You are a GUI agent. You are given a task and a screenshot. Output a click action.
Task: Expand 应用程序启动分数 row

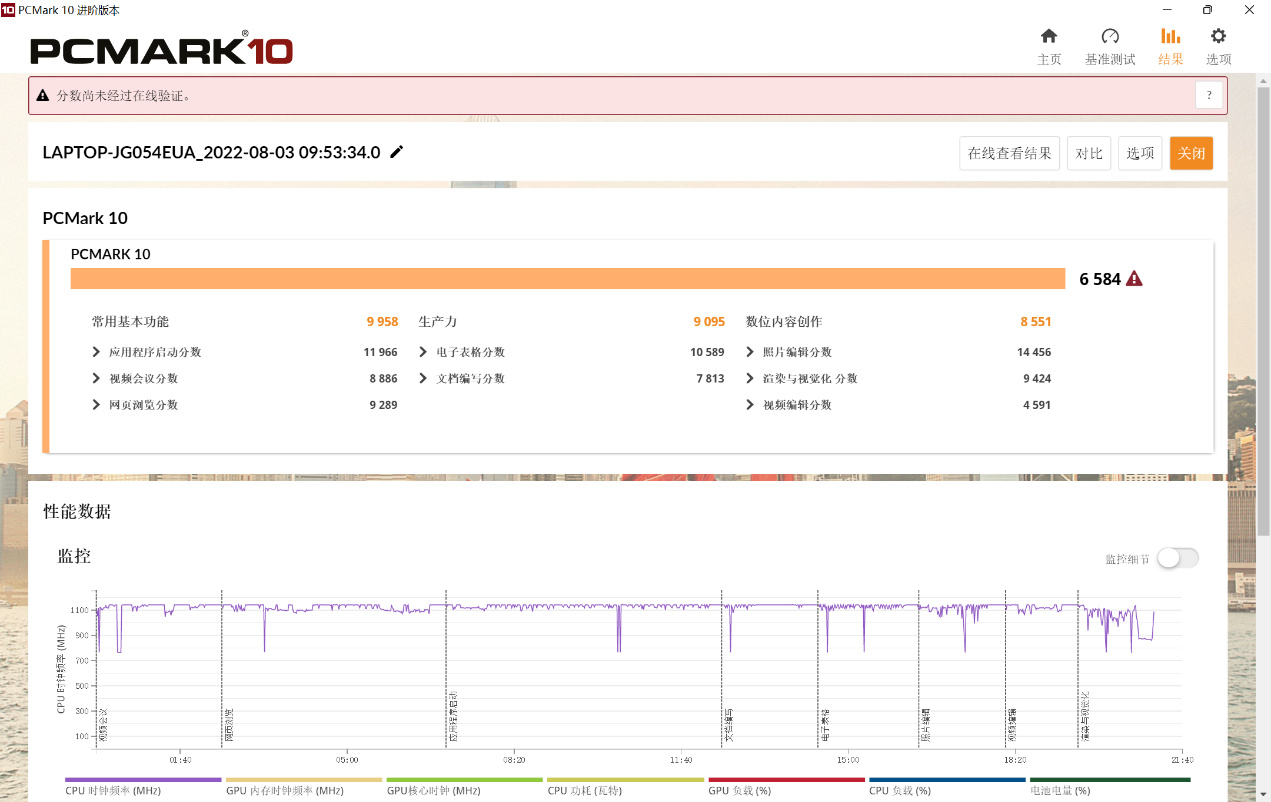[96, 352]
